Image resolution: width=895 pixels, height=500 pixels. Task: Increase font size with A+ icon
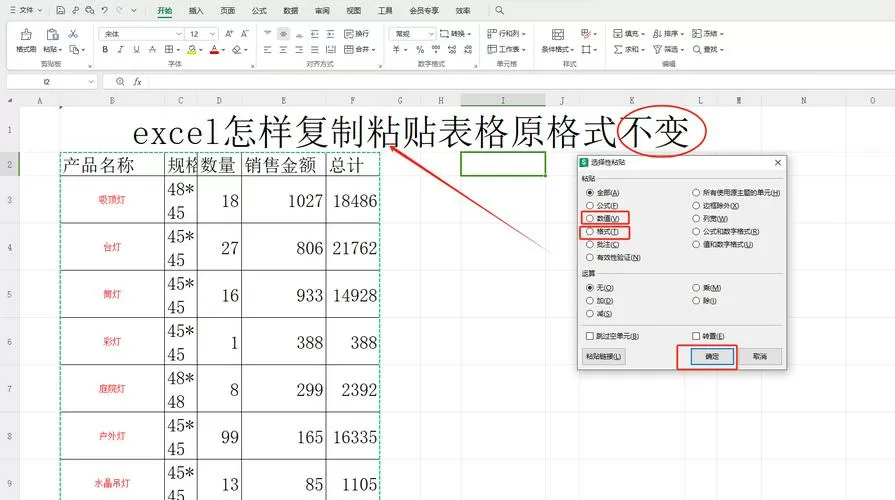click(229, 34)
